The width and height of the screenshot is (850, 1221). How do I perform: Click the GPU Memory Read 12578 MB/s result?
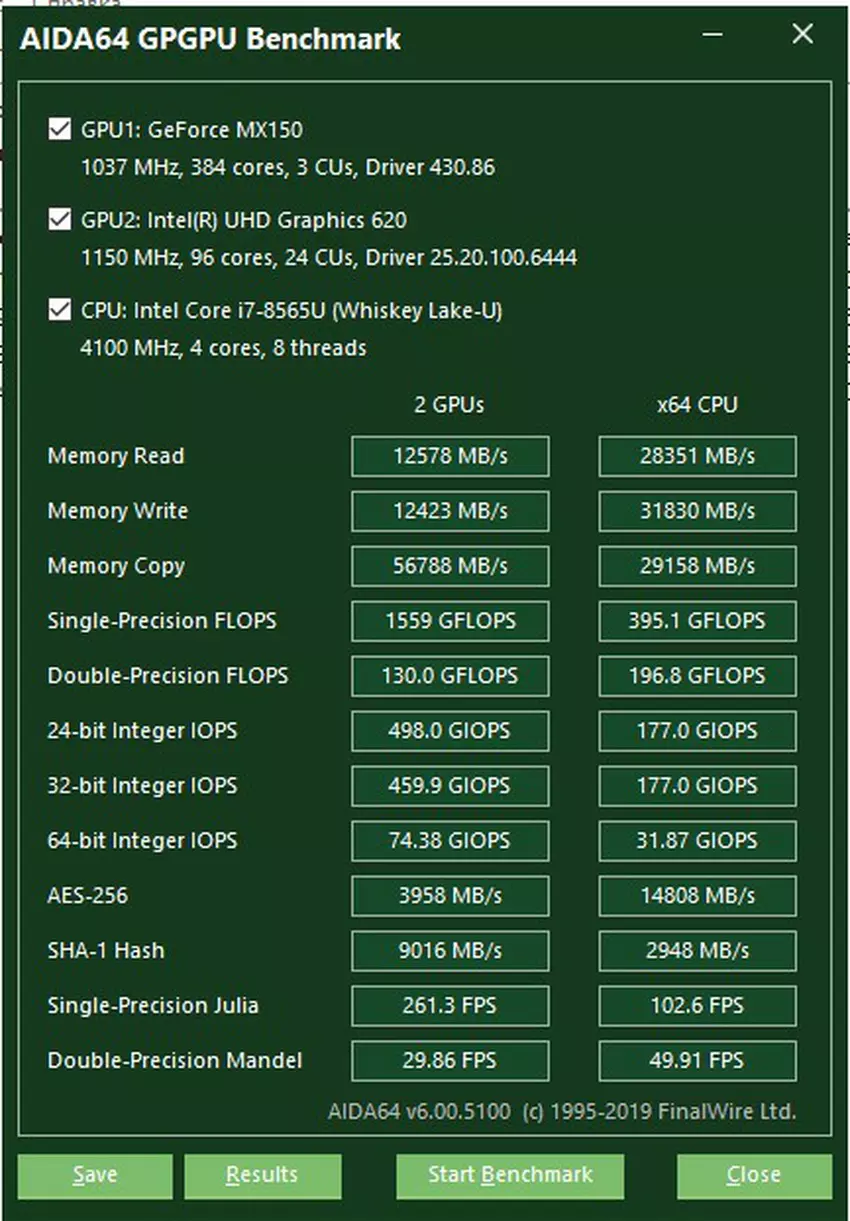tap(450, 456)
